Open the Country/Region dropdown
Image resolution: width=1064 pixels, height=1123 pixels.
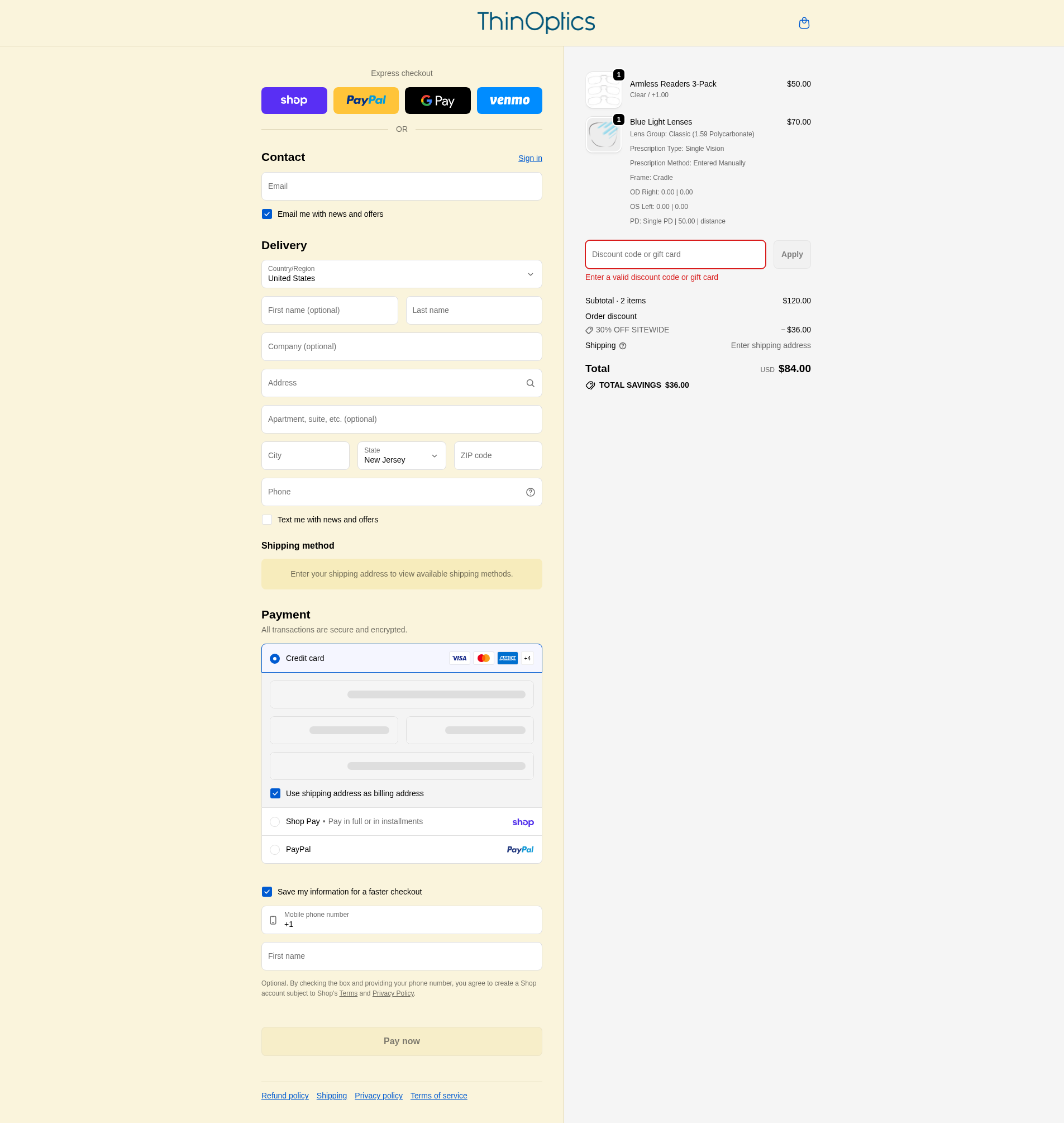tap(402, 274)
